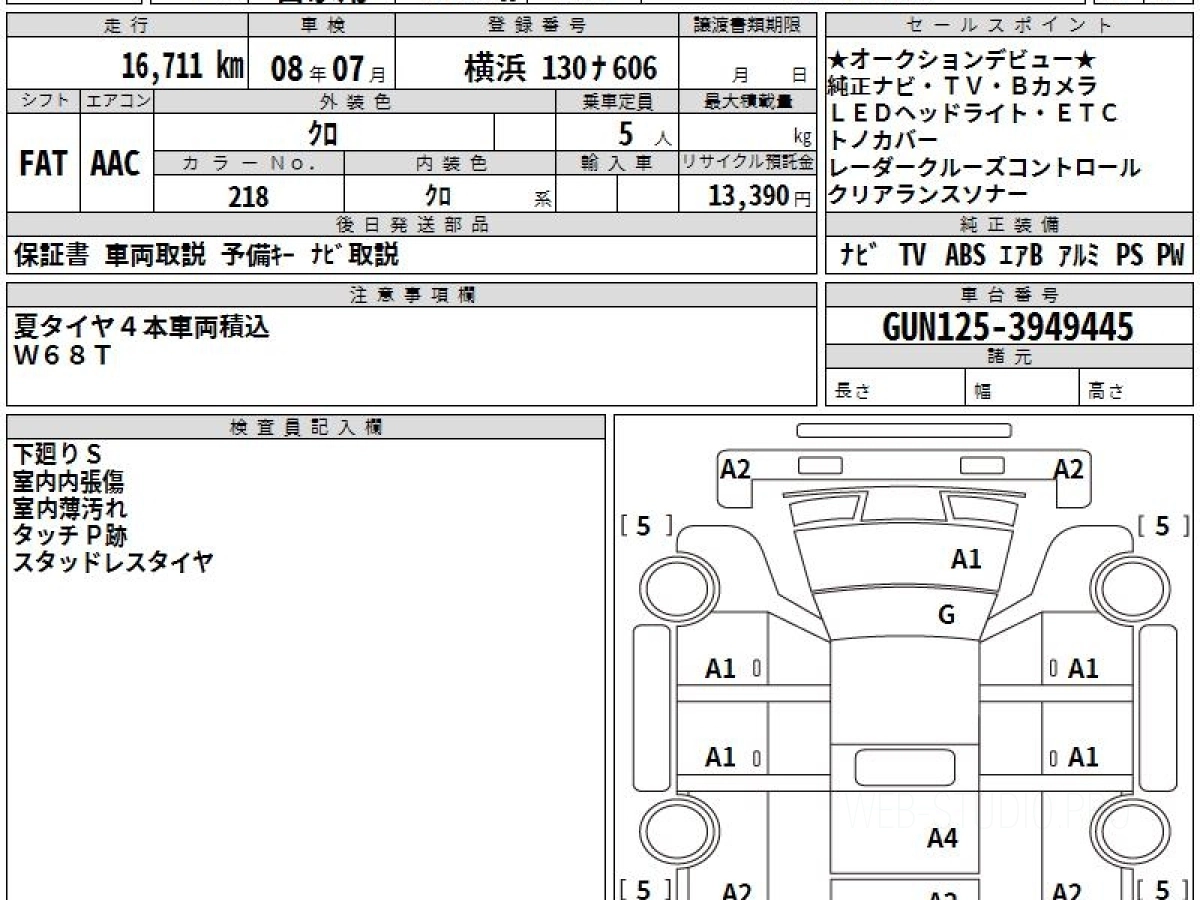Screen dimensions: 1200x900
Task: Select the seating capacity 5人
Action: (x=644, y=134)
